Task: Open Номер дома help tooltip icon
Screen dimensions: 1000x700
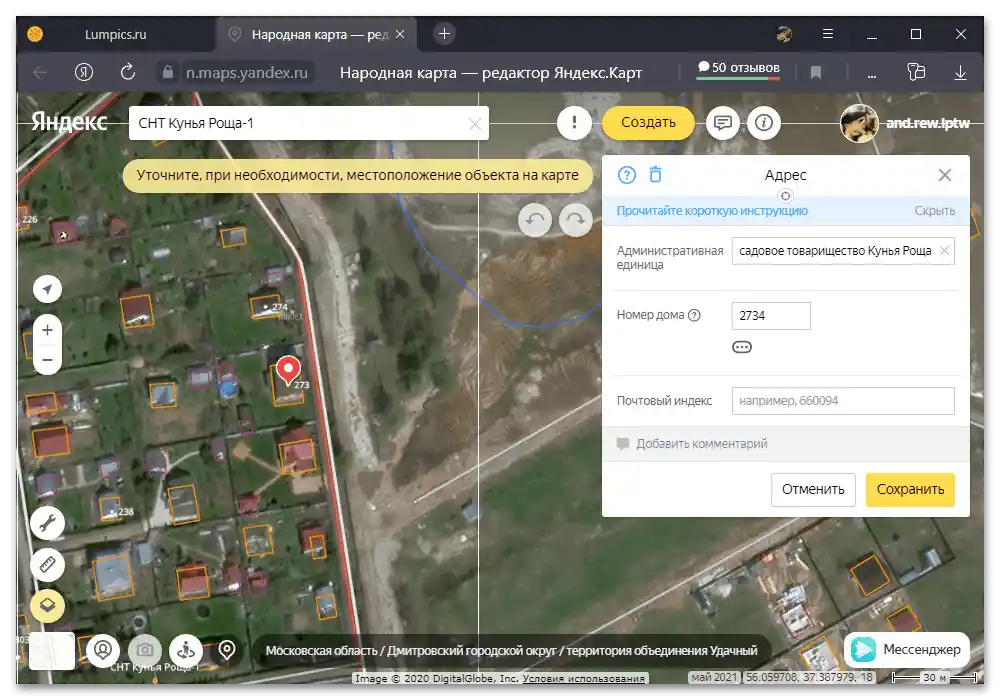Action: click(695, 315)
